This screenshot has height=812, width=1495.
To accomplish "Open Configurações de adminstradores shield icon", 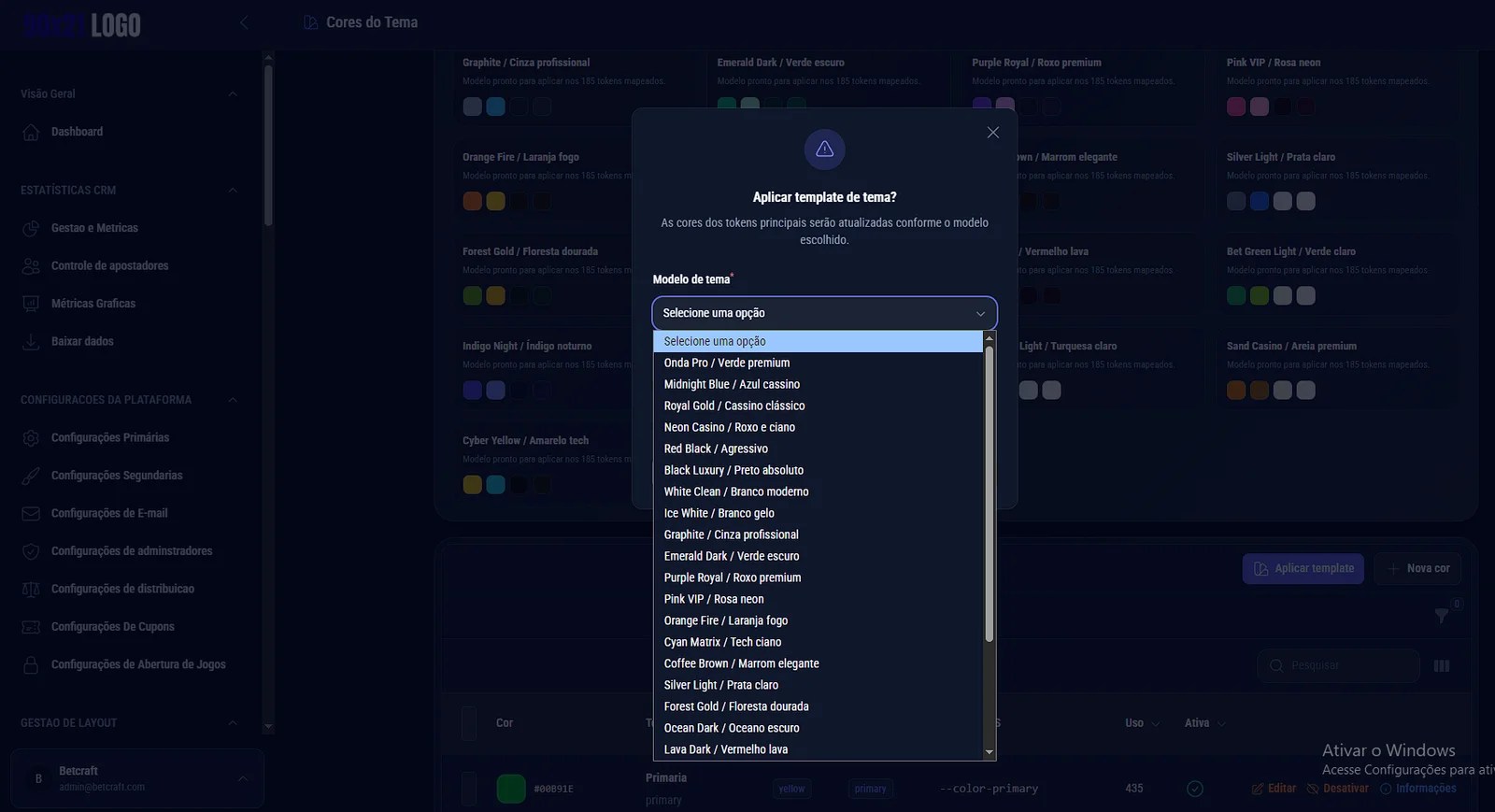I will [x=31, y=551].
